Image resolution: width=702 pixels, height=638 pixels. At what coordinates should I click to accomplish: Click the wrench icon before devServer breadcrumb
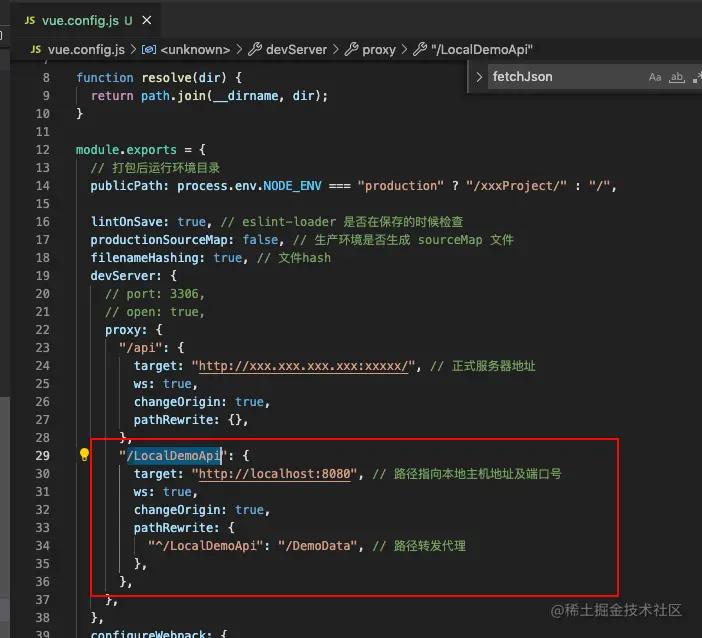coord(255,49)
